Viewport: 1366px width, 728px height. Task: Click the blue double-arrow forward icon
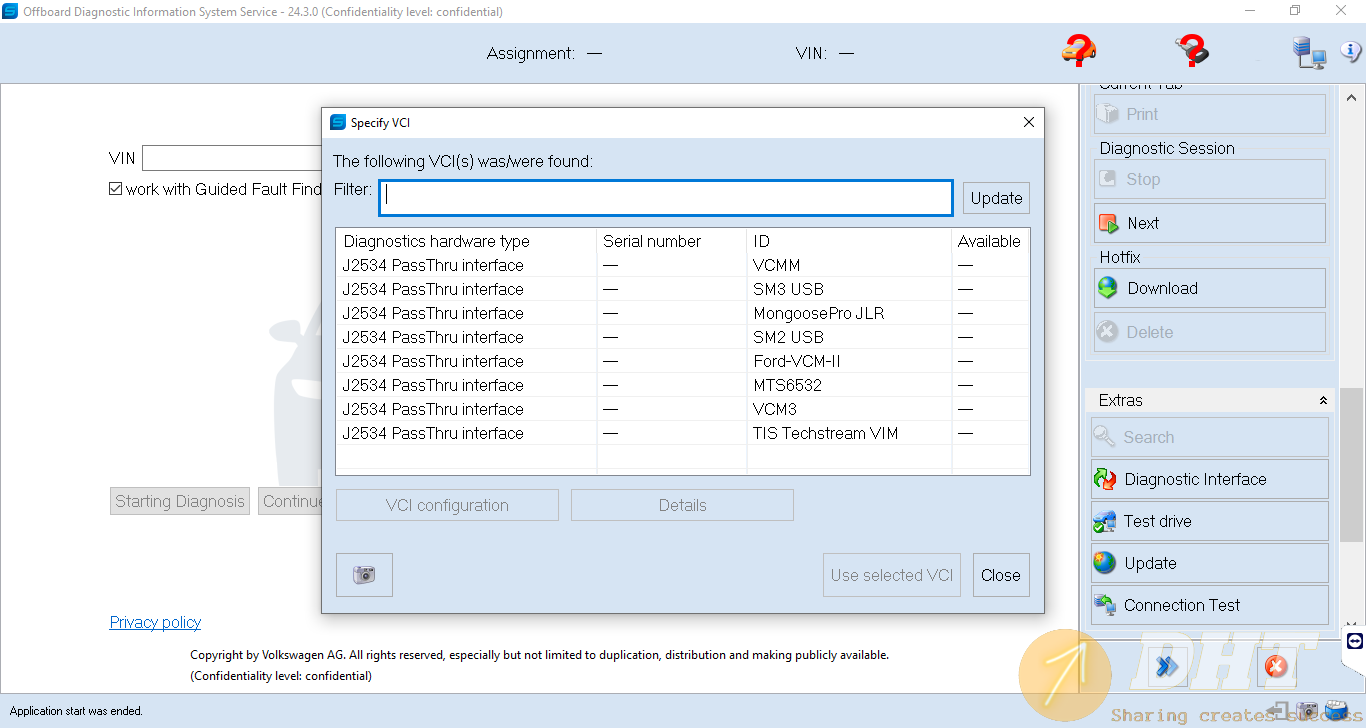point(1167,666)
